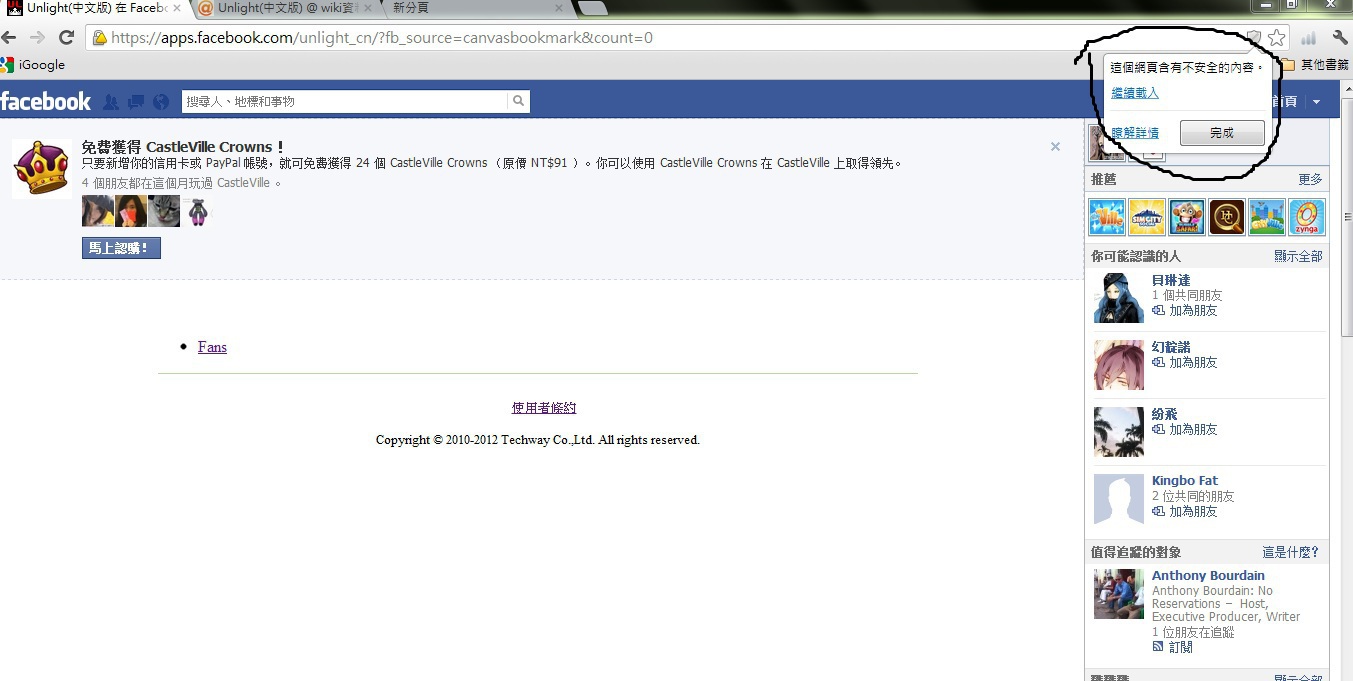1353x681 pixels.
Task: Open the 使用者條約 link
Action: (544, 408)
